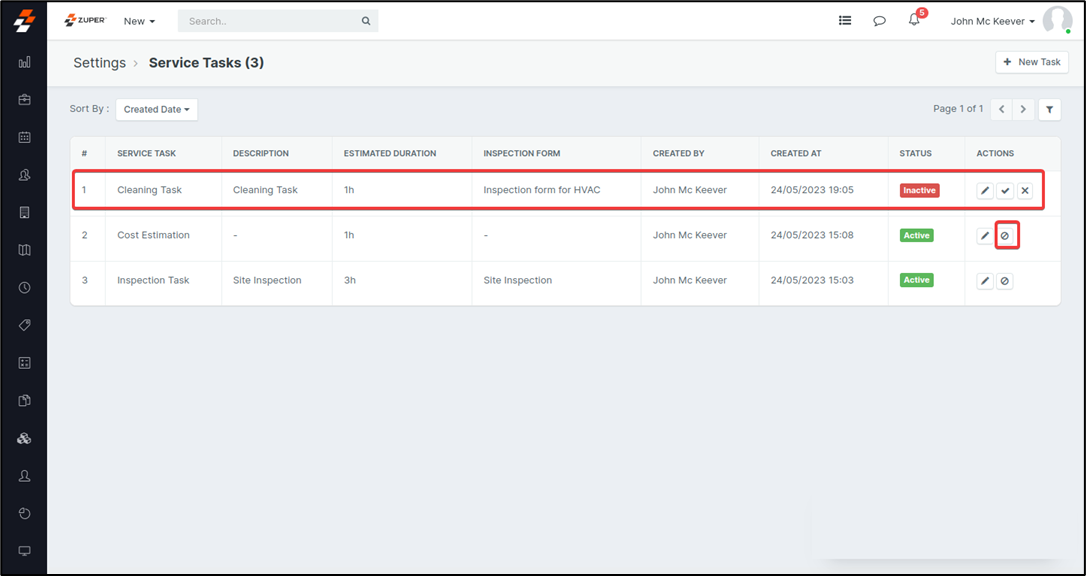1086x576 pixels.
Task: Edit the Inspection Task row
Action: (x=985, y=281)
